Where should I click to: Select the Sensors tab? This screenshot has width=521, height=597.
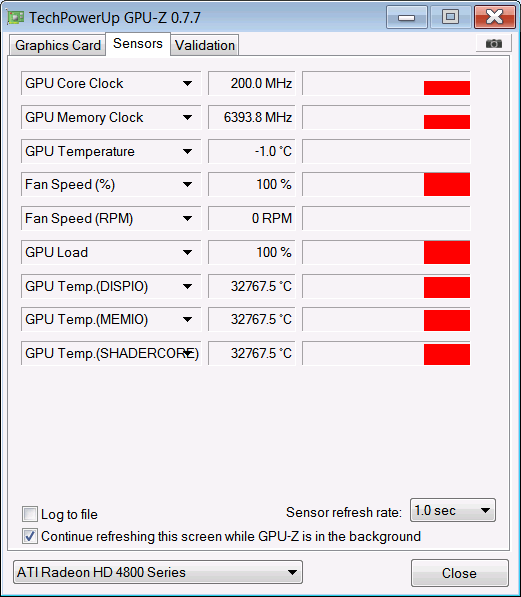[x=138, y=43]
